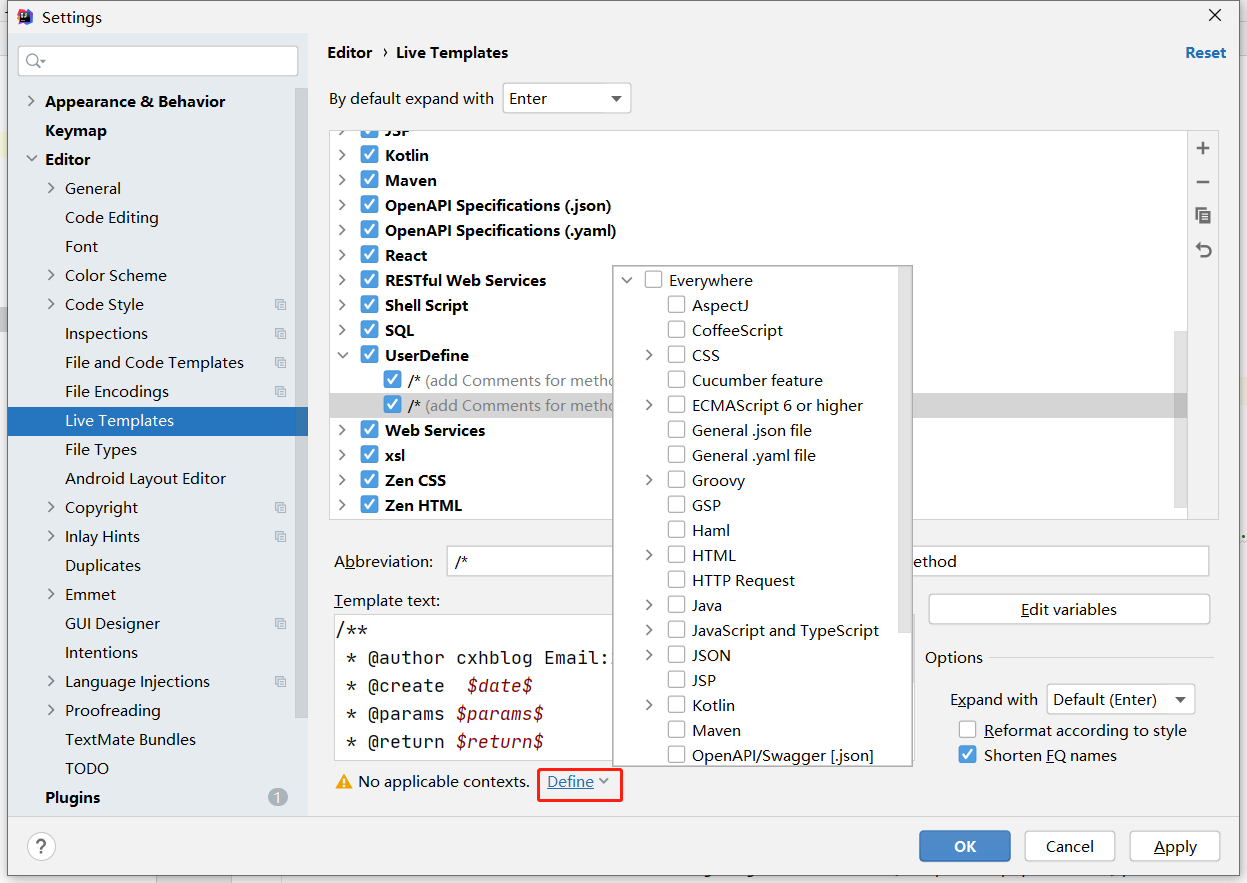Click into the Abbreviation field
1247x883 pixels.
click(529, 561)
